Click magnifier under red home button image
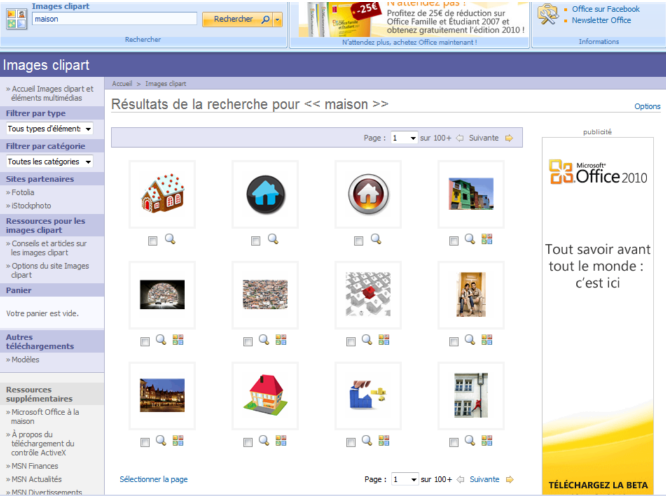Image resolution: width=666 pixels, height=504 pixels. point(376,239)
